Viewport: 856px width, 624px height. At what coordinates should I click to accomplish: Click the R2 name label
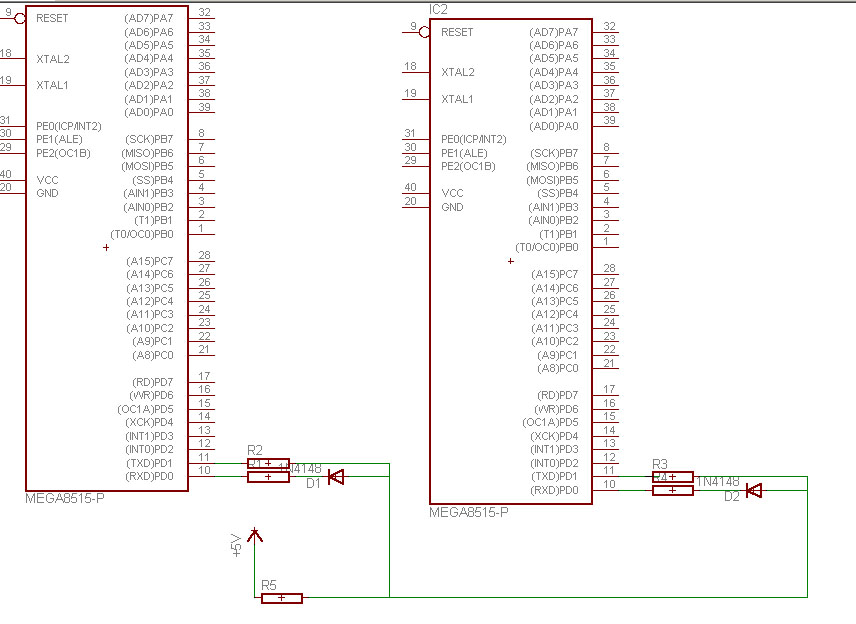click(x=255, y=450)
